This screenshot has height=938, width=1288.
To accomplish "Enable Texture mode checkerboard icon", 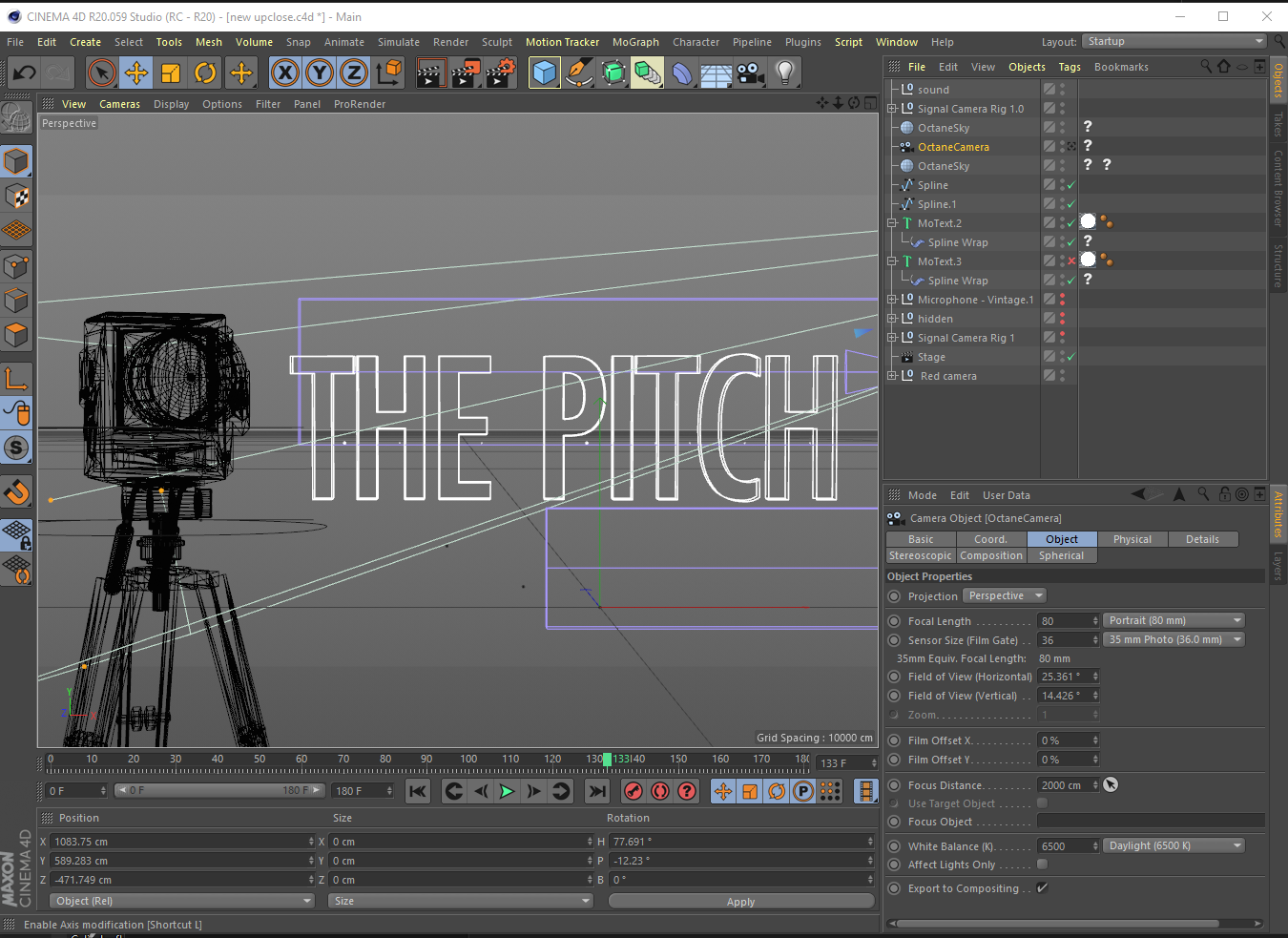I will 16,197.
